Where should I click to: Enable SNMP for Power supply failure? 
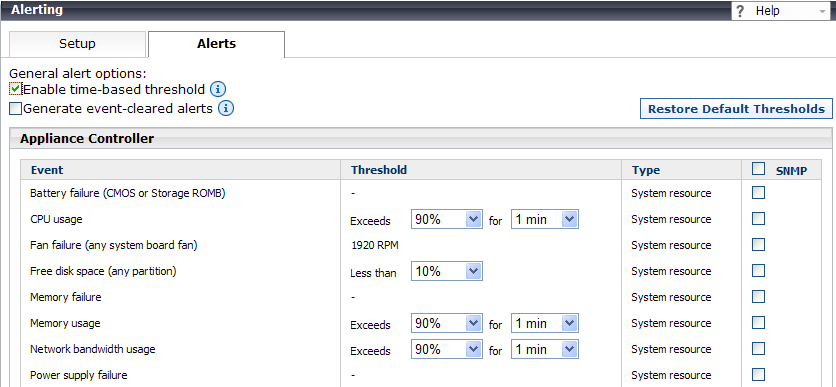(x=758, y=374)
